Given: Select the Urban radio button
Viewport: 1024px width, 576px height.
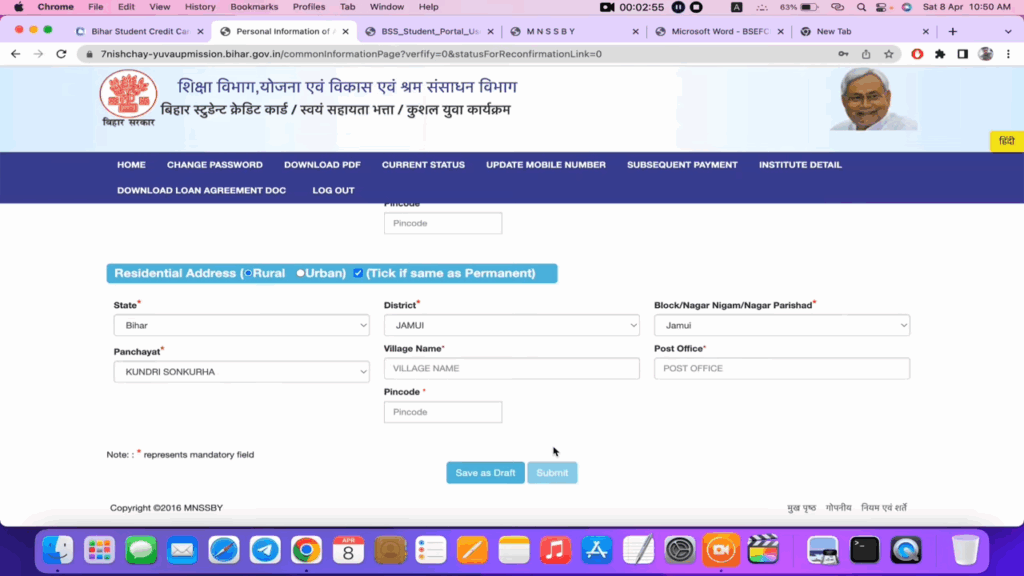Looking at the screenshot, I should [300, 273].
